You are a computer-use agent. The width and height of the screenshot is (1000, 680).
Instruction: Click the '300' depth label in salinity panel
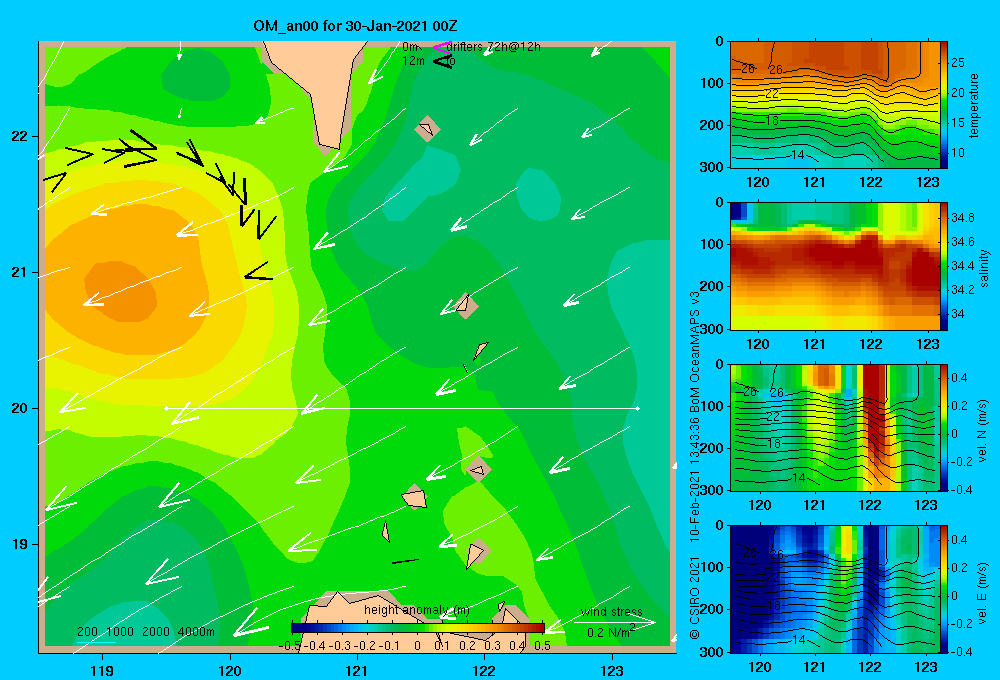(x=711, y=329)
